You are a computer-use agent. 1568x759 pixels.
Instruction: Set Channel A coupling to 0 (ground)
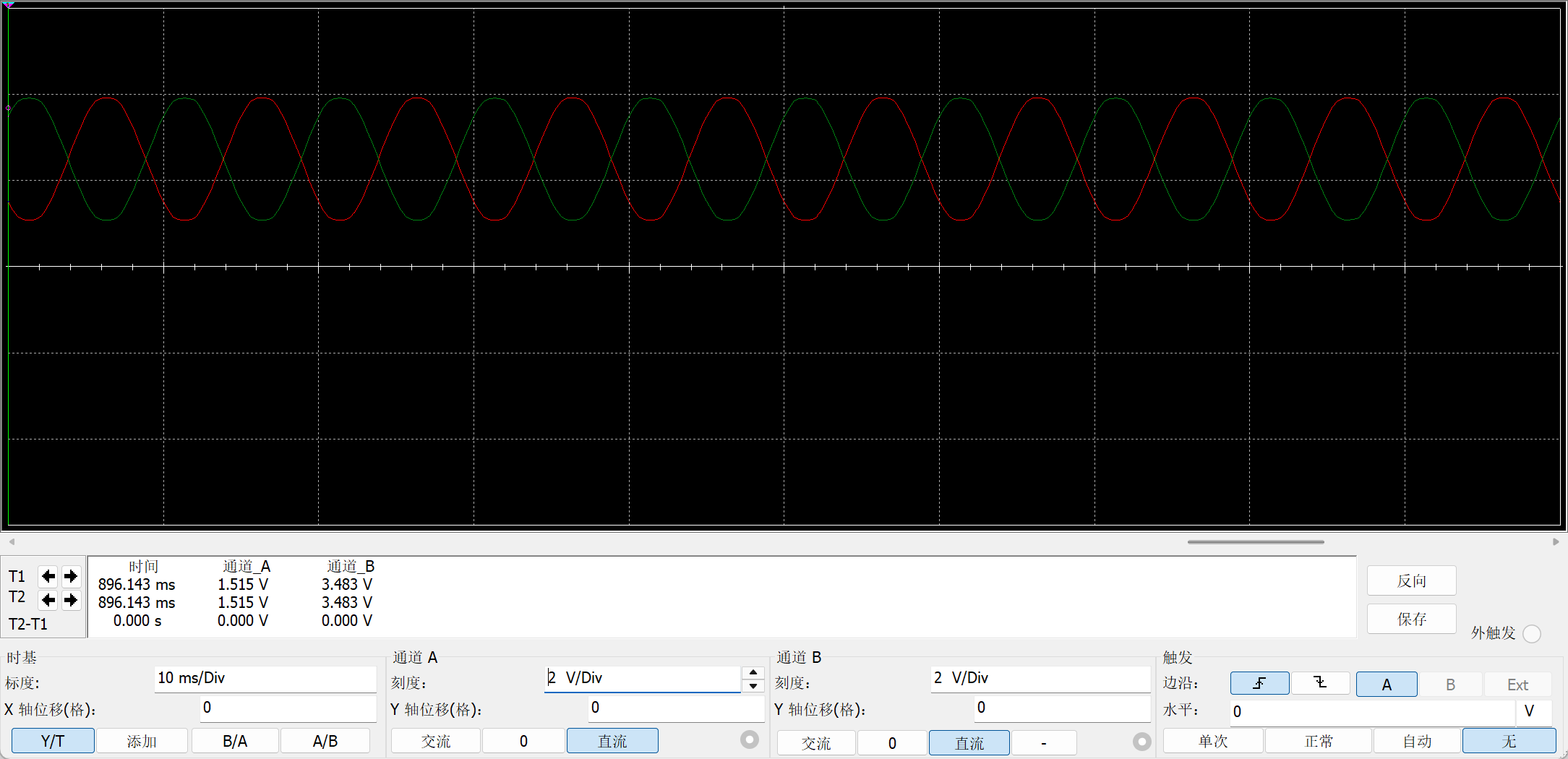(x=523, y=741)
